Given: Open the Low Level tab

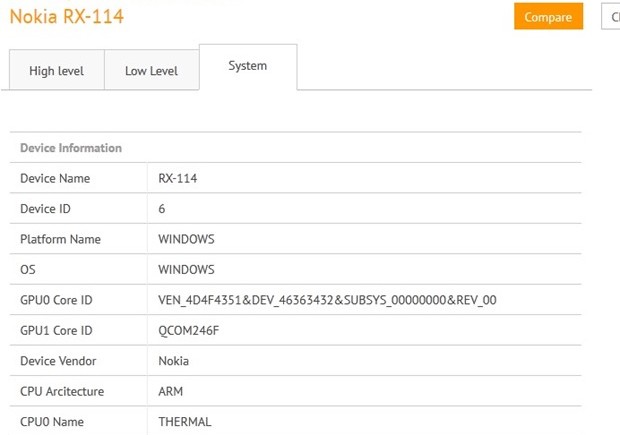Looking at the screenshot, I should [x=151, y=71].
